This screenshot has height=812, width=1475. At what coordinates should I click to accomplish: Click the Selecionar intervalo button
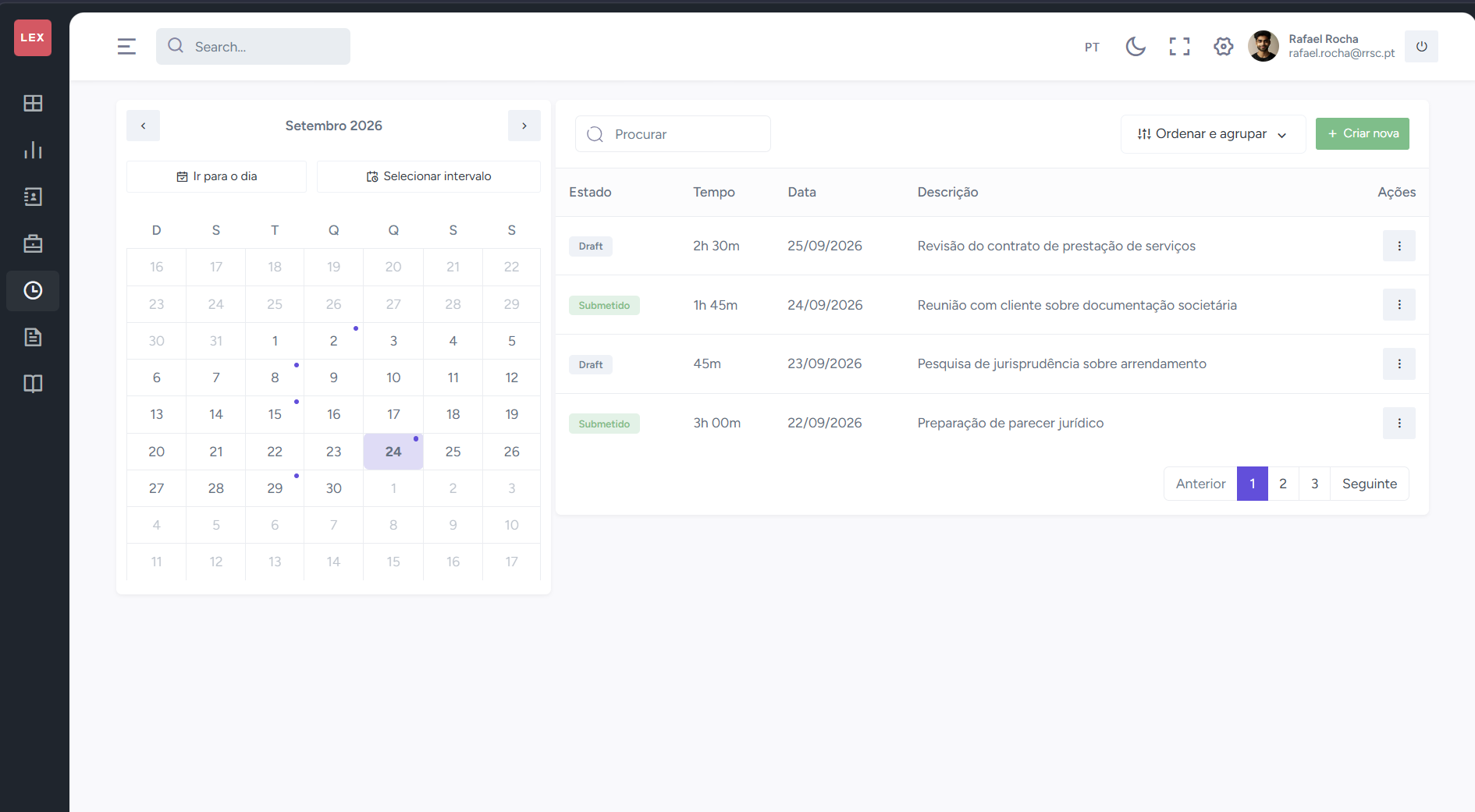pos(428,176)
